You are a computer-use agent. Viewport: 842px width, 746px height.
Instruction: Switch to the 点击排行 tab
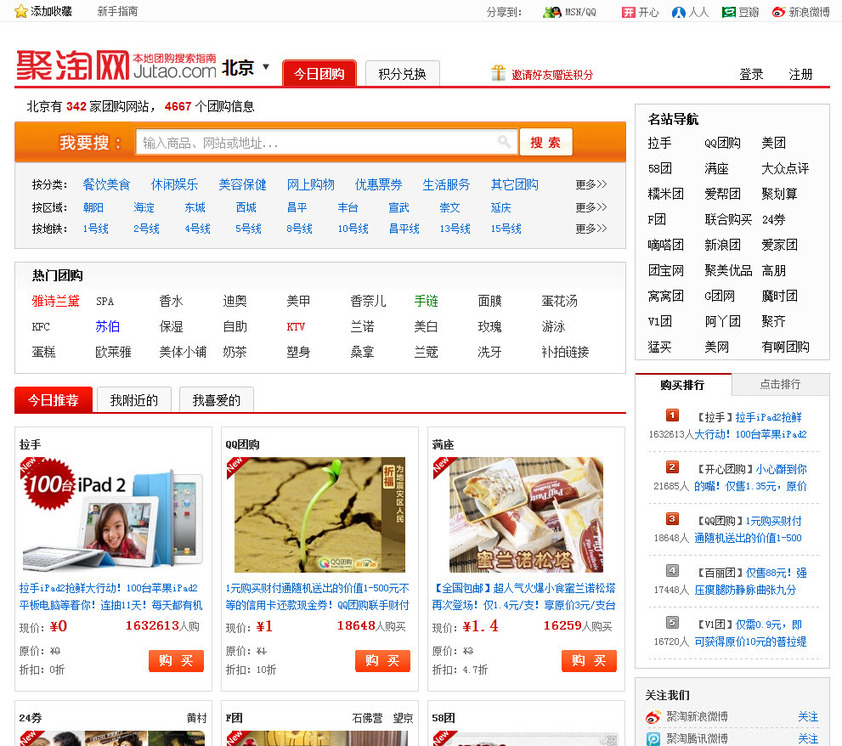tap(780, 384)
